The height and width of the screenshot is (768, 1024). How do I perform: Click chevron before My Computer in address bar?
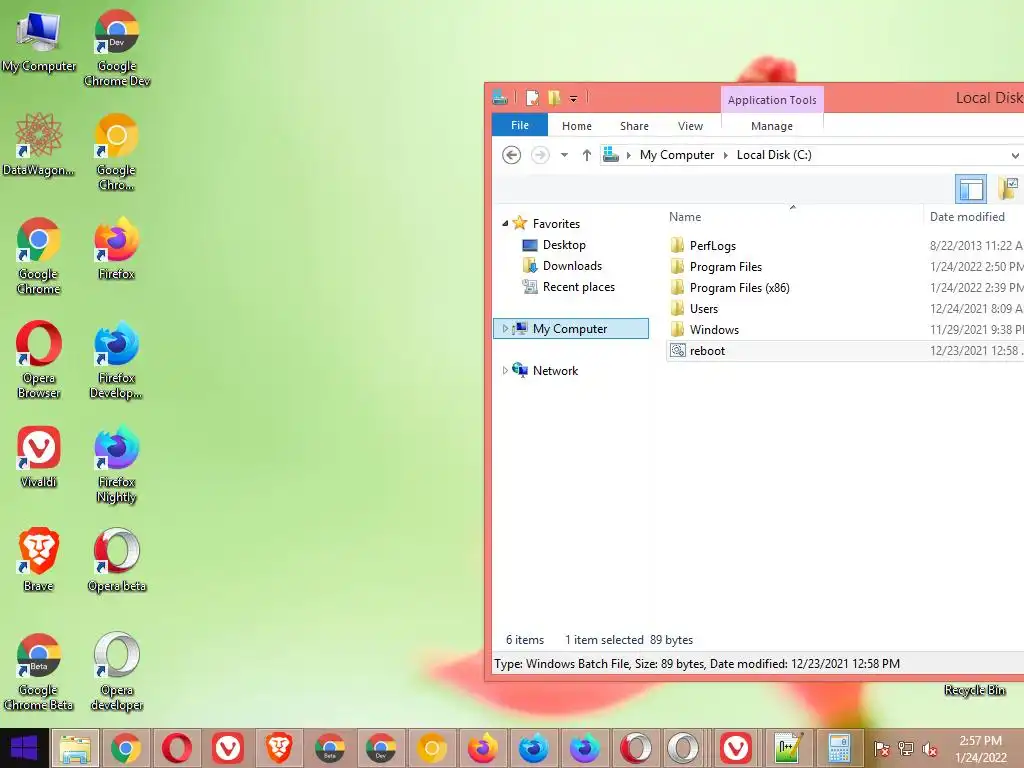point(628,155)
